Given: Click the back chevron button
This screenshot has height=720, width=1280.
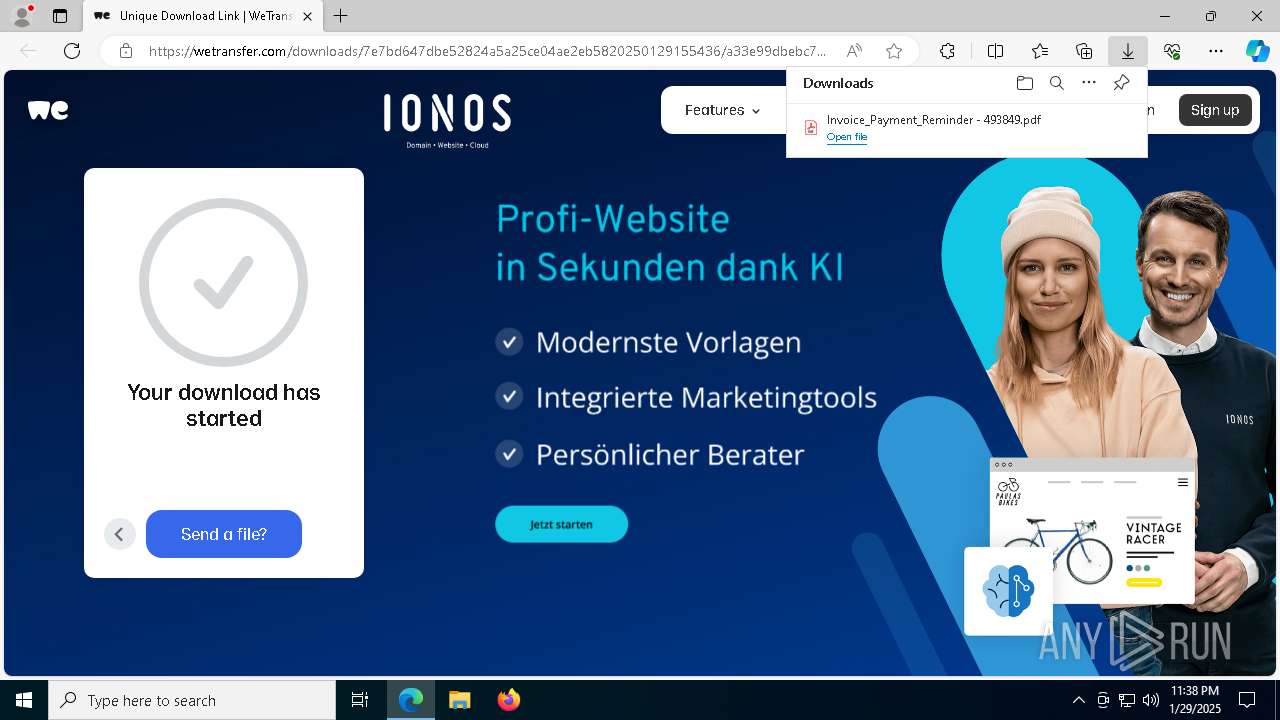Looking at the screenshot, I should point(119,534).
